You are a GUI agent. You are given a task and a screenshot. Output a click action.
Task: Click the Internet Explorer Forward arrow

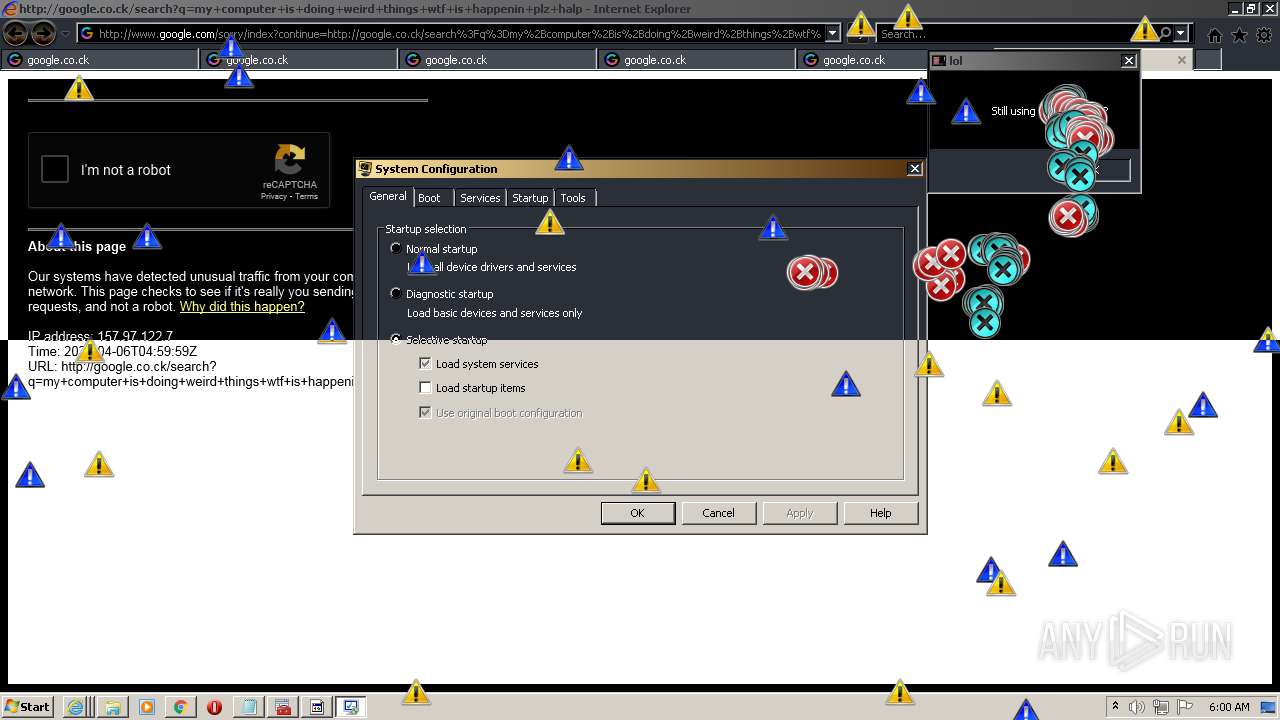[43, 33]
